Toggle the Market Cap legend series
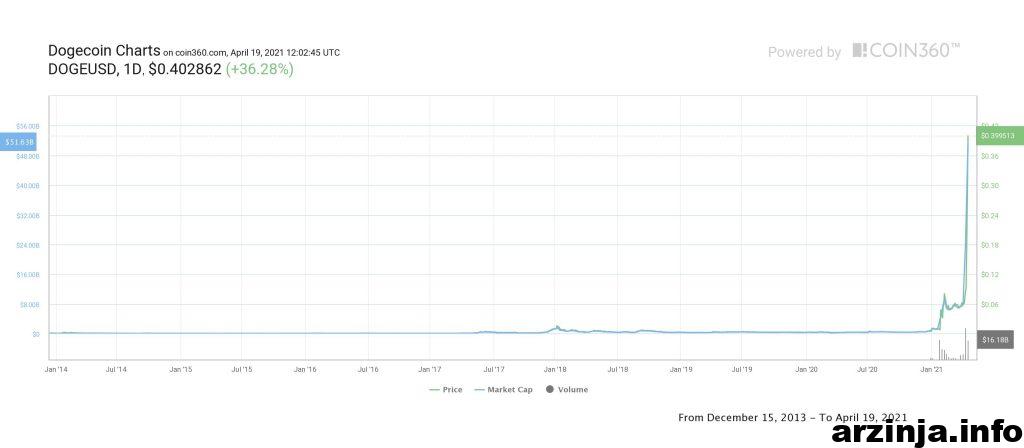Image resolution: width=1024 pixels, height=448 pixels. pos(504,390)
